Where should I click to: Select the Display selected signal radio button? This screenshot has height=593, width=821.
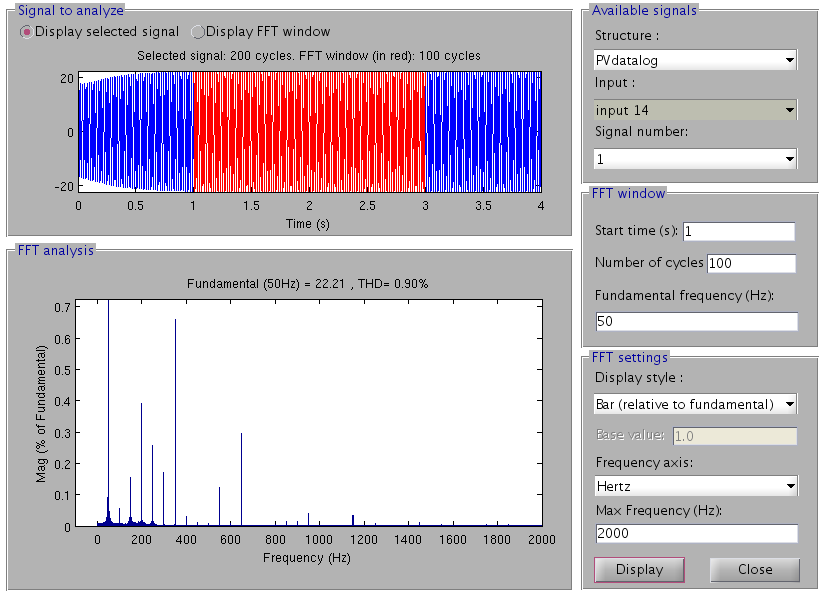pos(26,32)
